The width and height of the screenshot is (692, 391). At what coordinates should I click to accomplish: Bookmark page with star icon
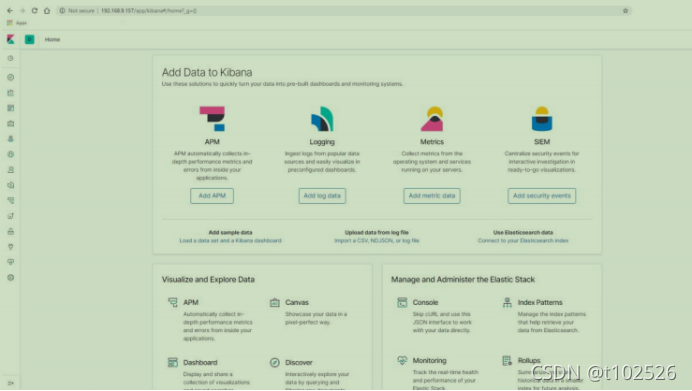pyautogui.click(x=625, y=11)
